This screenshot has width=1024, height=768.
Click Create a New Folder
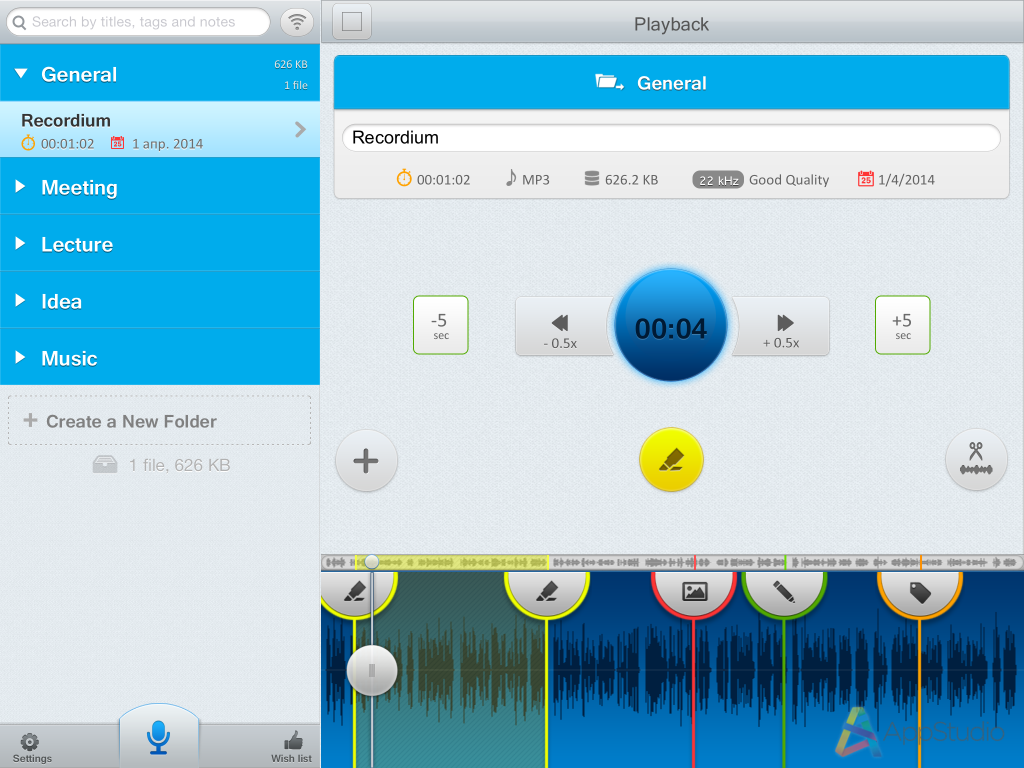pos(159,420)
